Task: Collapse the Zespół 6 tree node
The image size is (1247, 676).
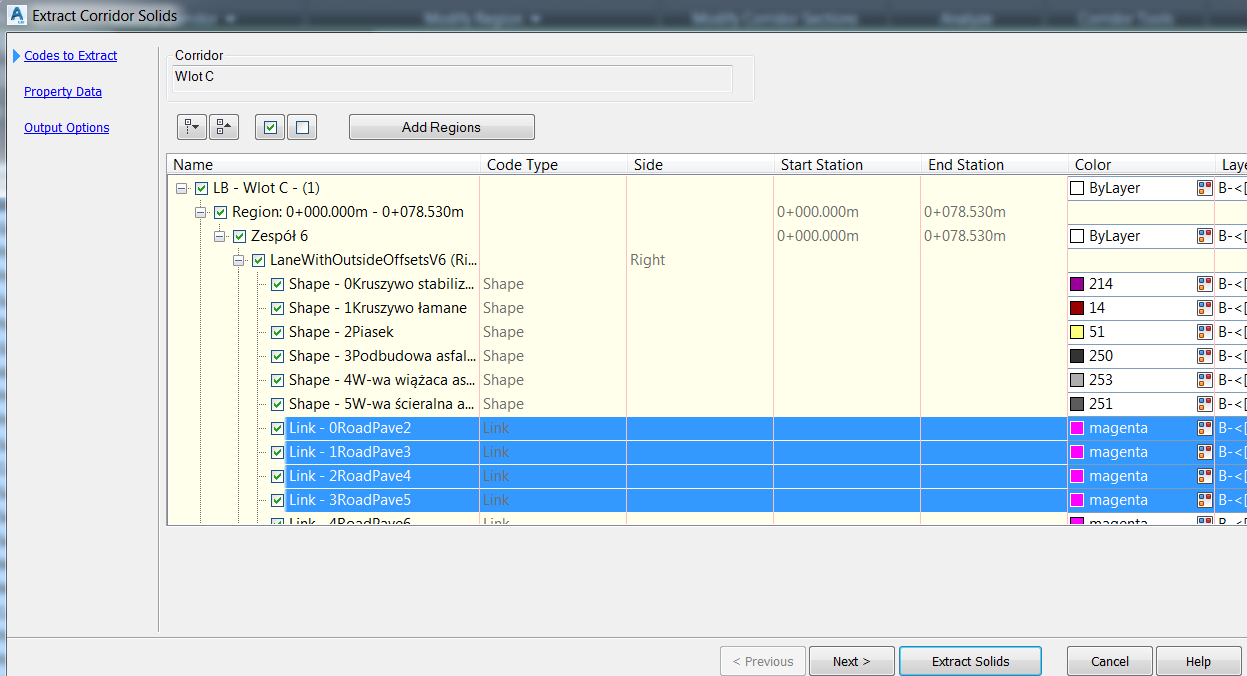Action: pos(219,235)
